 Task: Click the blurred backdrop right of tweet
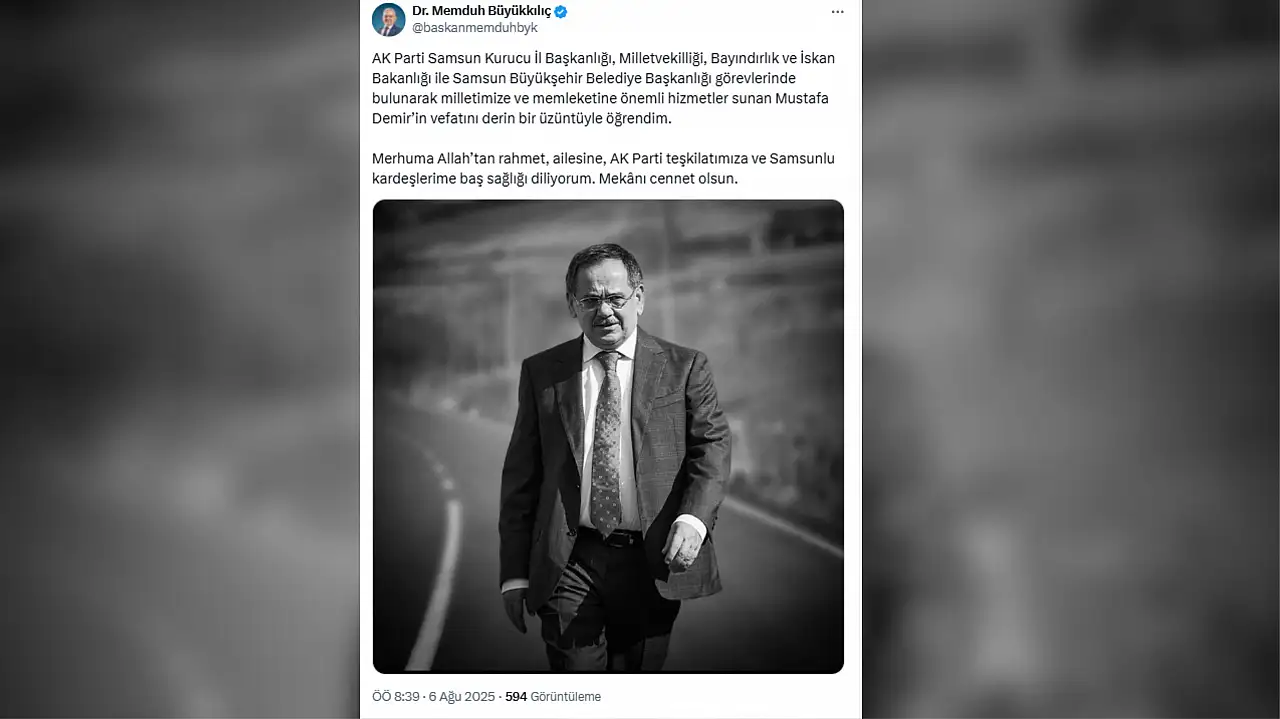1071,360
